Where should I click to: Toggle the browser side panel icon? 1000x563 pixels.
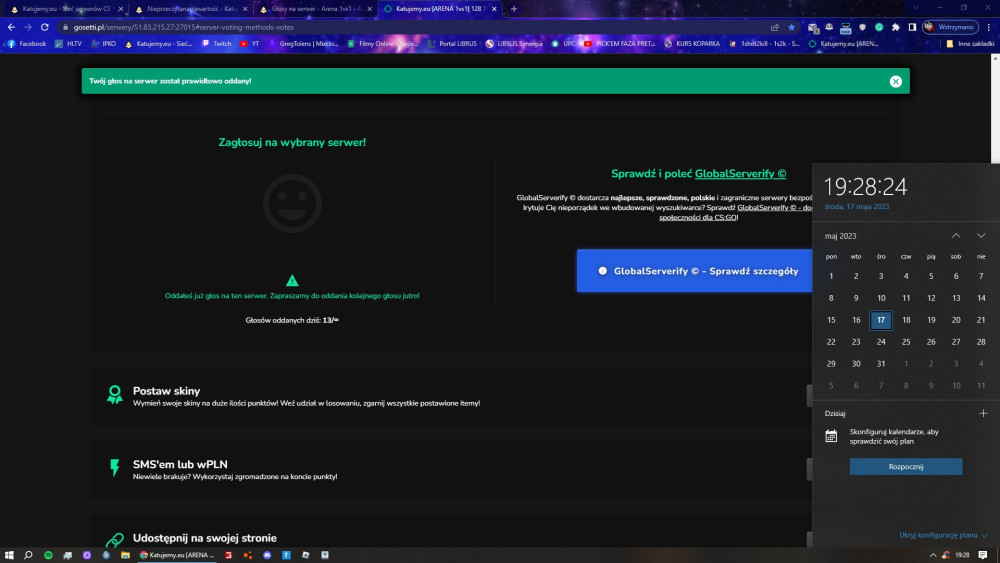pyautogui.click(x=912, y=27)
